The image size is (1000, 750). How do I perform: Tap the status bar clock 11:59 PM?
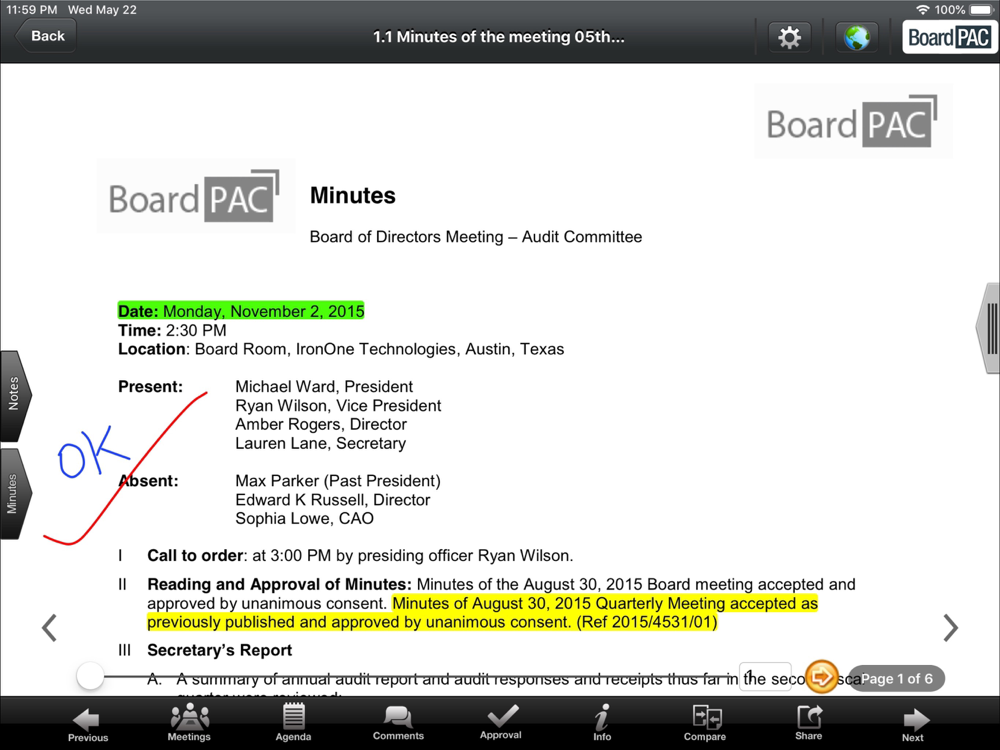coord(32,10)
